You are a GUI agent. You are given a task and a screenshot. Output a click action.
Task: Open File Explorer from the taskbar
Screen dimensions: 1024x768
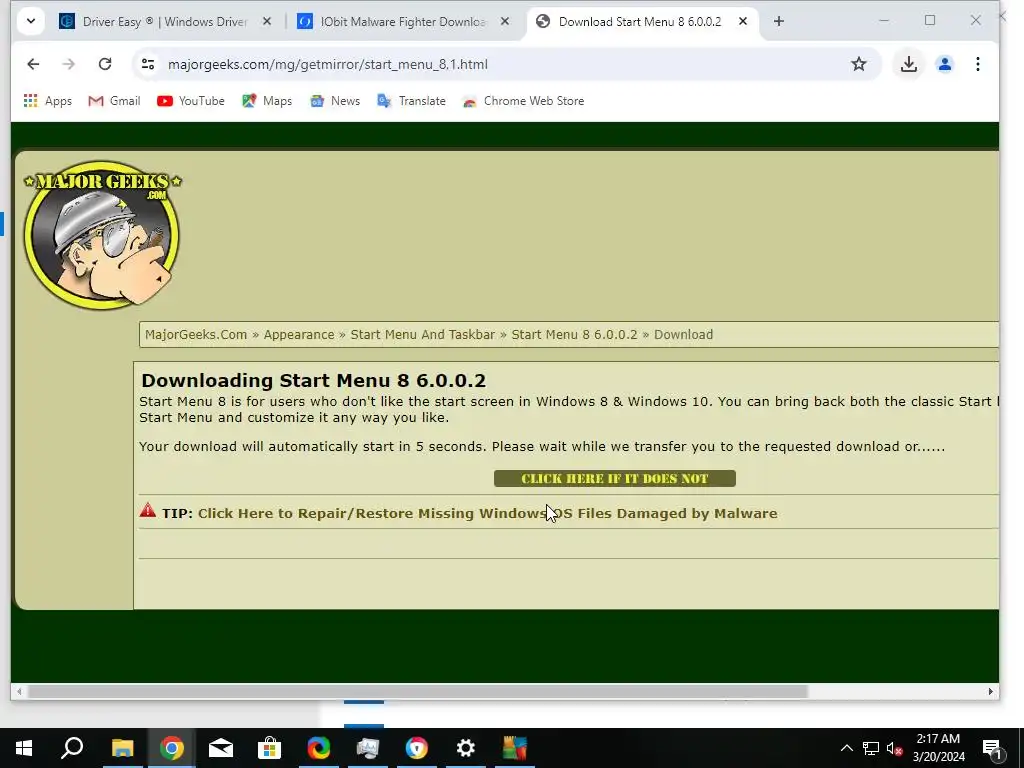pos(122,748)
